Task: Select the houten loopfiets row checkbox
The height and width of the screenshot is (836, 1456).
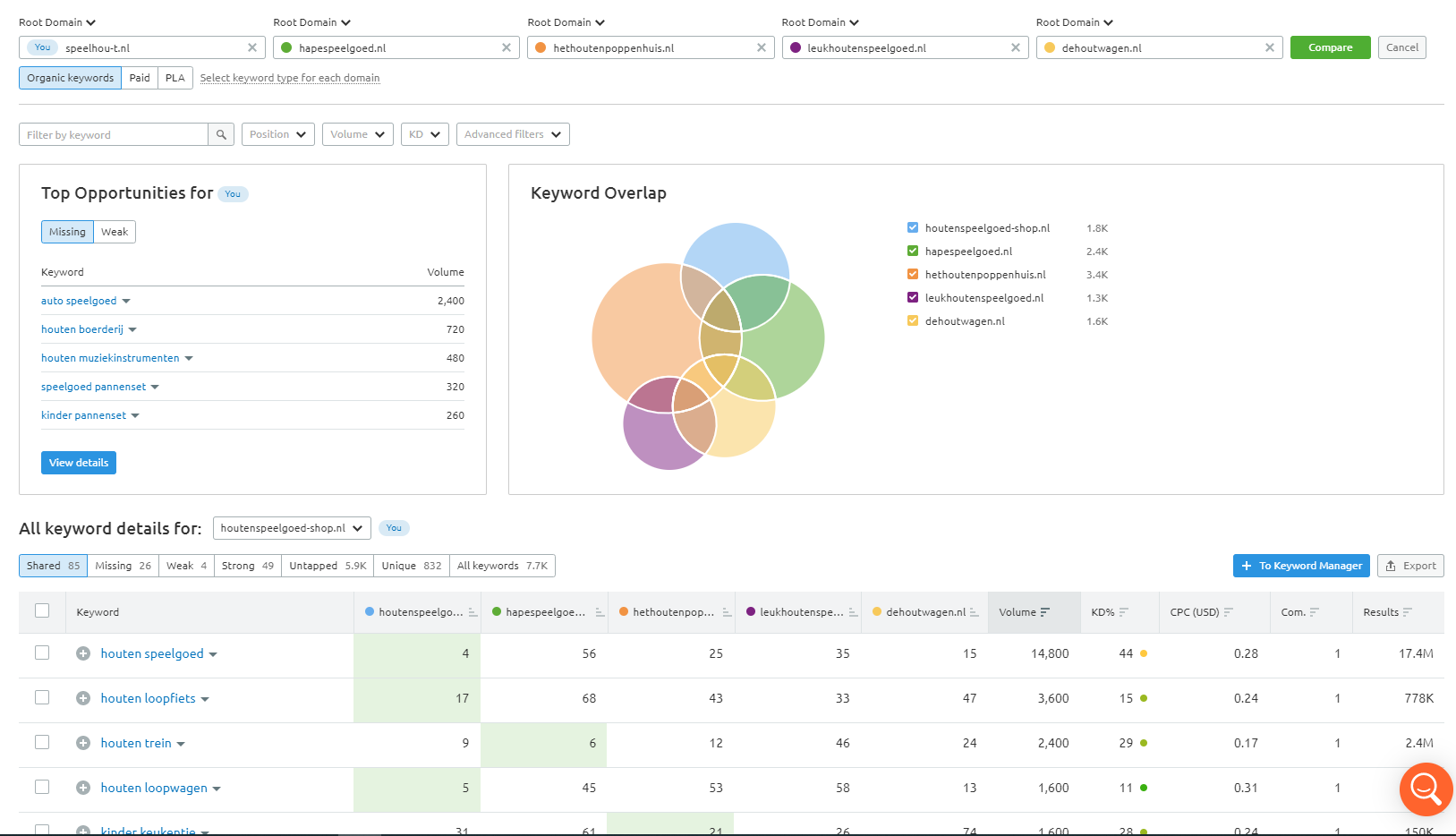Action: (42, 697)
